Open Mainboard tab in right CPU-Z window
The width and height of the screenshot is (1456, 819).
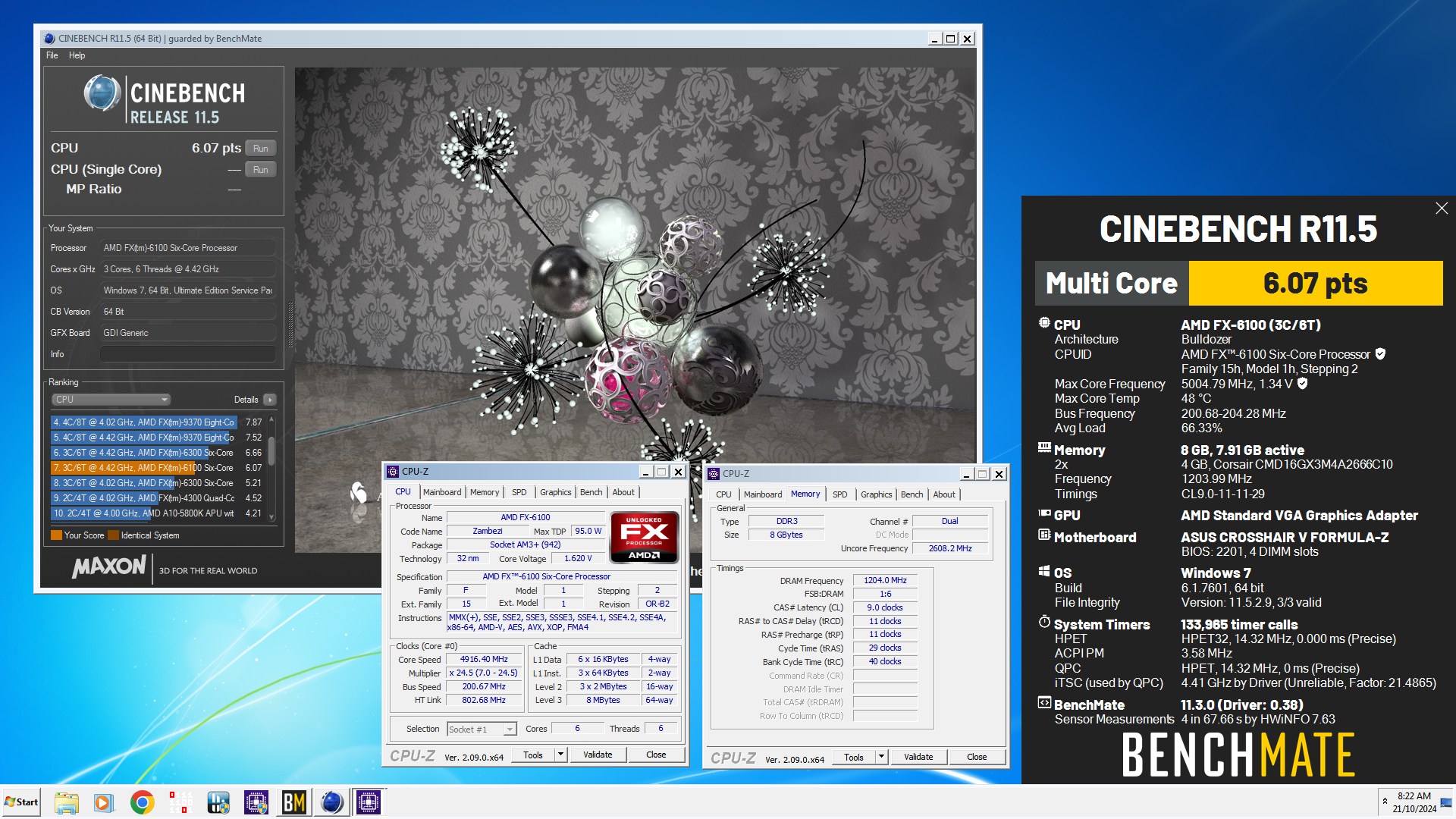[763, 494]
